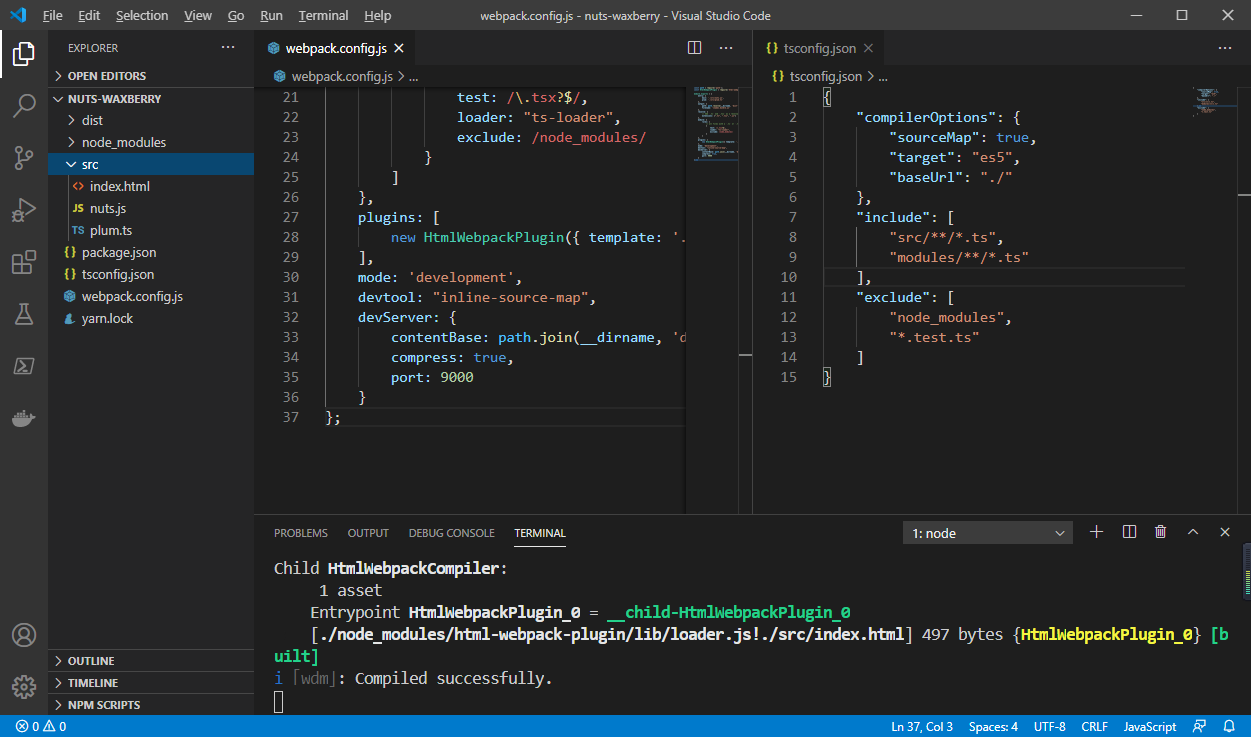The image size is (1251, 737).
Task: Switch to the PROBLEMS tab
Action: [300, 532]
